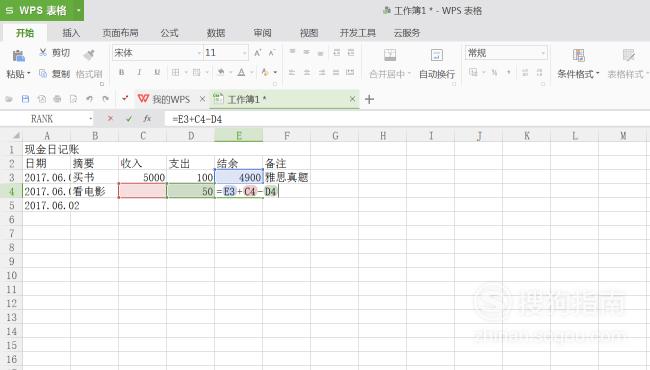Open the 视图 (View) ribbon tab
Screen dimensions: 650x370
(309, 33)
